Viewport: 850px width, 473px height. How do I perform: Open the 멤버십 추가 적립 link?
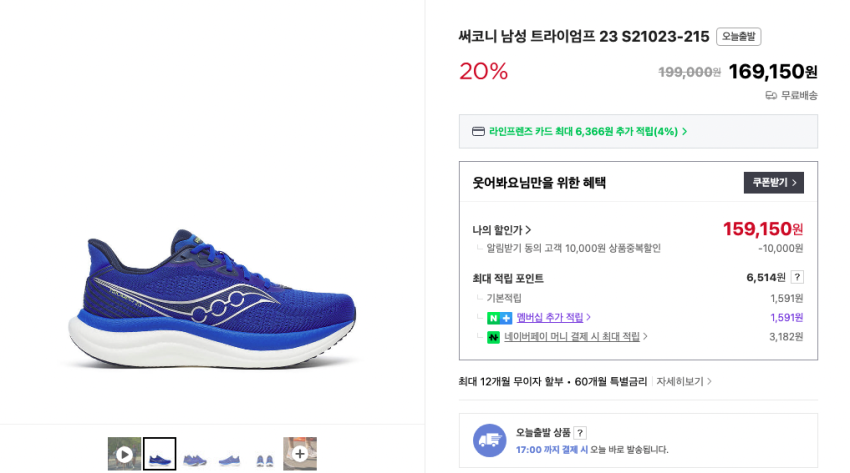point(553,318)
